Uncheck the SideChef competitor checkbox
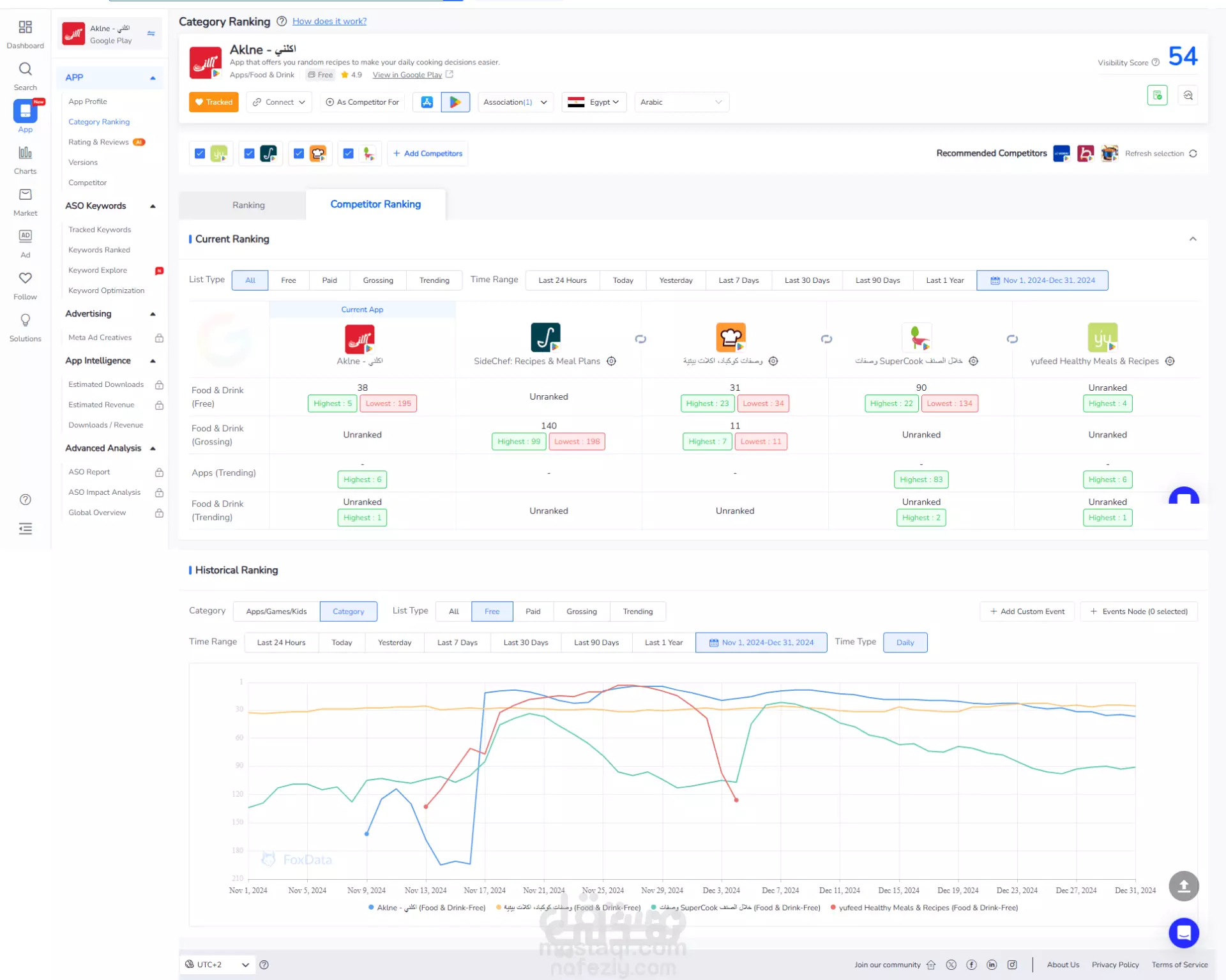The height and width of the screenshot is (980, 1226). tap(250, 153)
